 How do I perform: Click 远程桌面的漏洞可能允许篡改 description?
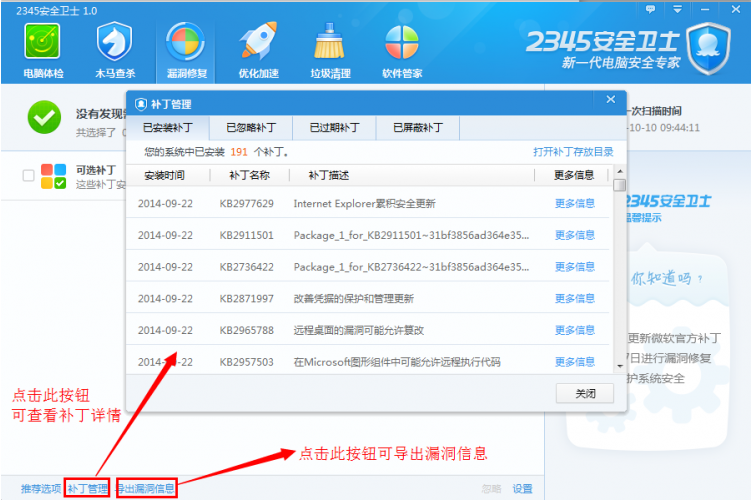[x=359, y=330]
